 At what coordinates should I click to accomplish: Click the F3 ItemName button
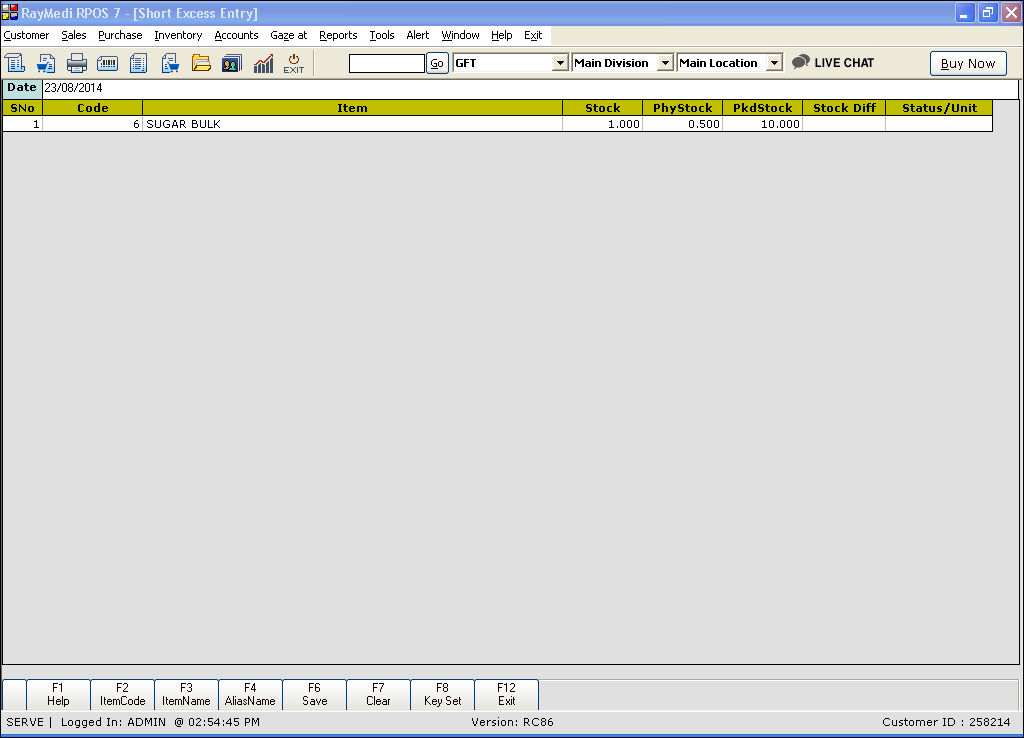186,694
